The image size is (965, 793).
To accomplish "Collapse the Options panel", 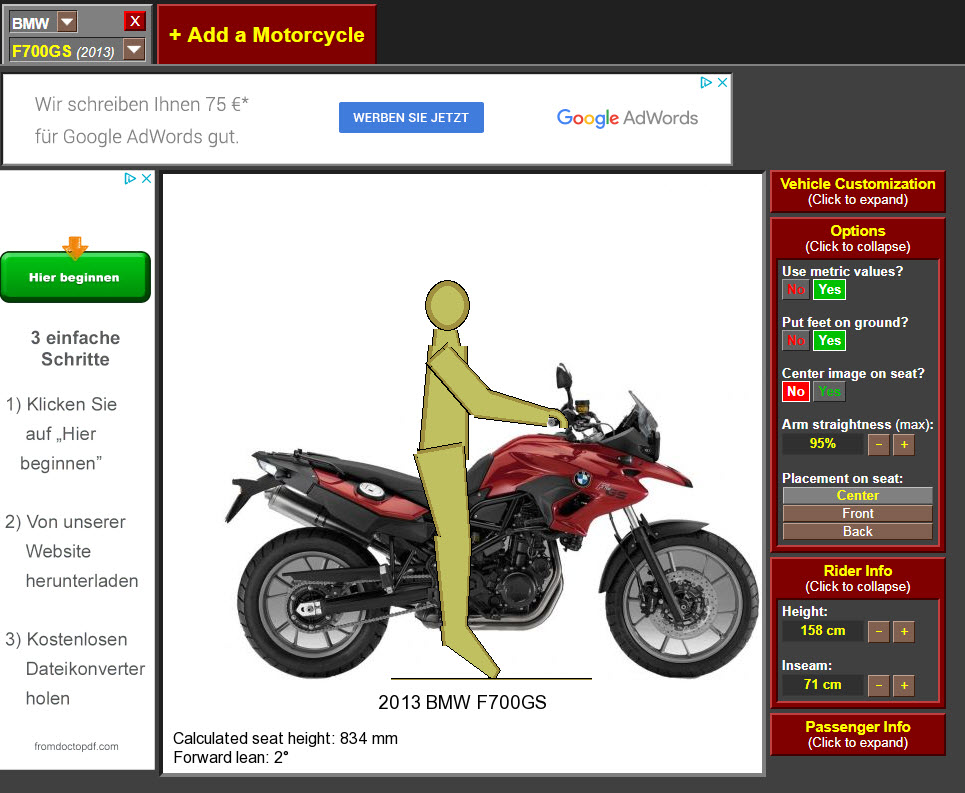I will click(857, 238).
